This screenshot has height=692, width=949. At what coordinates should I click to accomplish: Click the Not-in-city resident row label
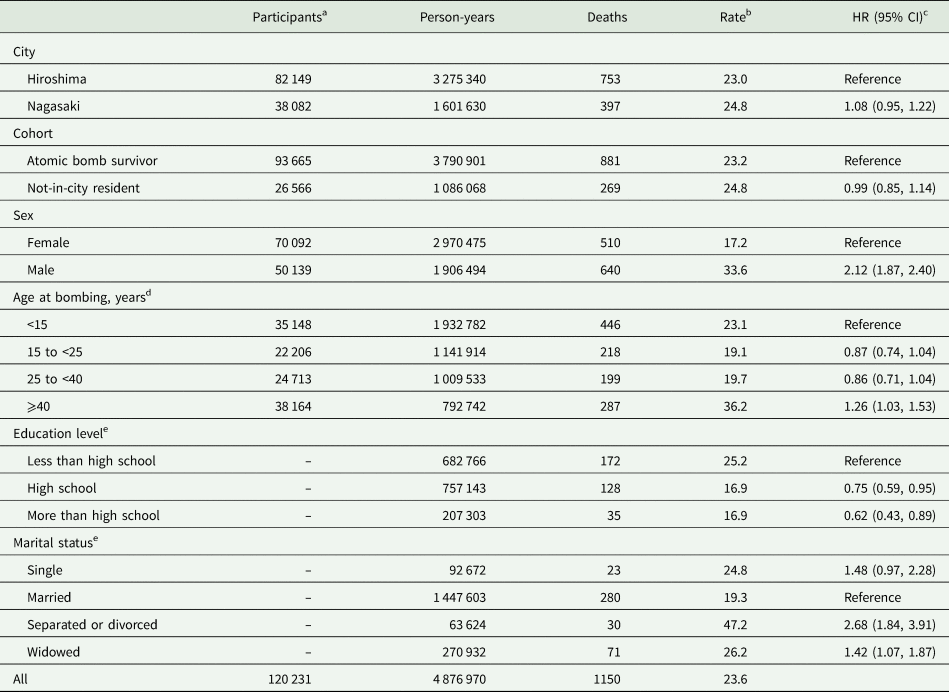(x=93, y=186)
